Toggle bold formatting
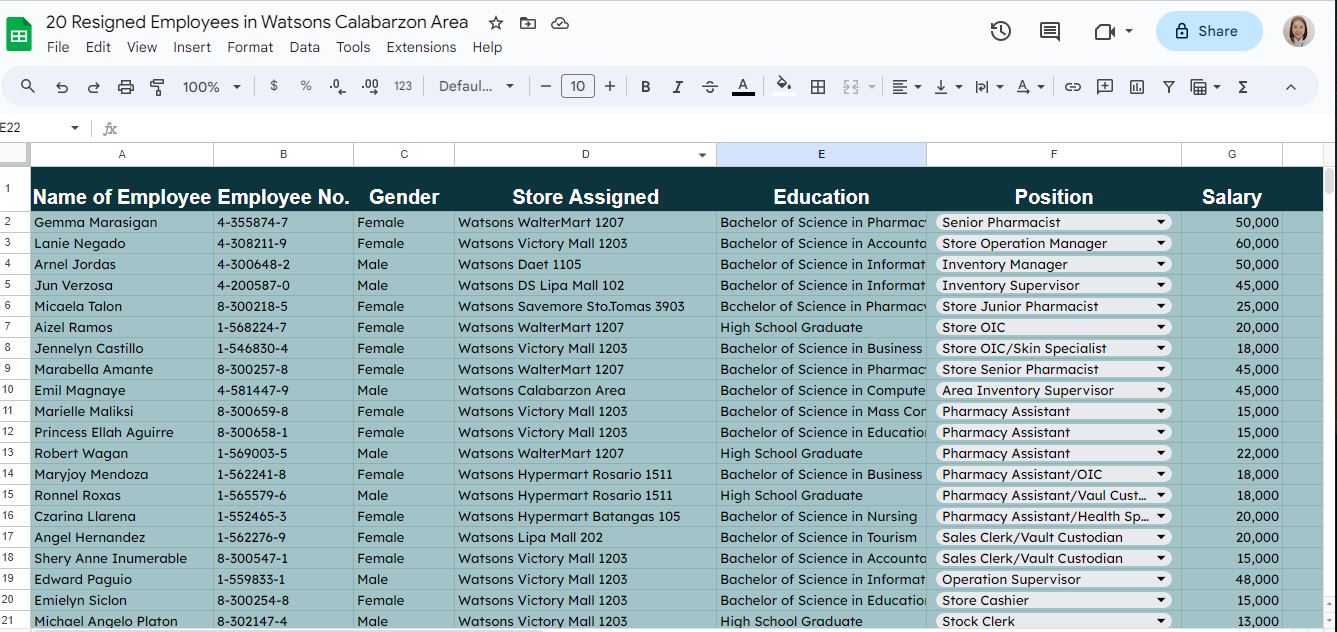This screenshot has height=632, width=1337. tap(645, 87)
